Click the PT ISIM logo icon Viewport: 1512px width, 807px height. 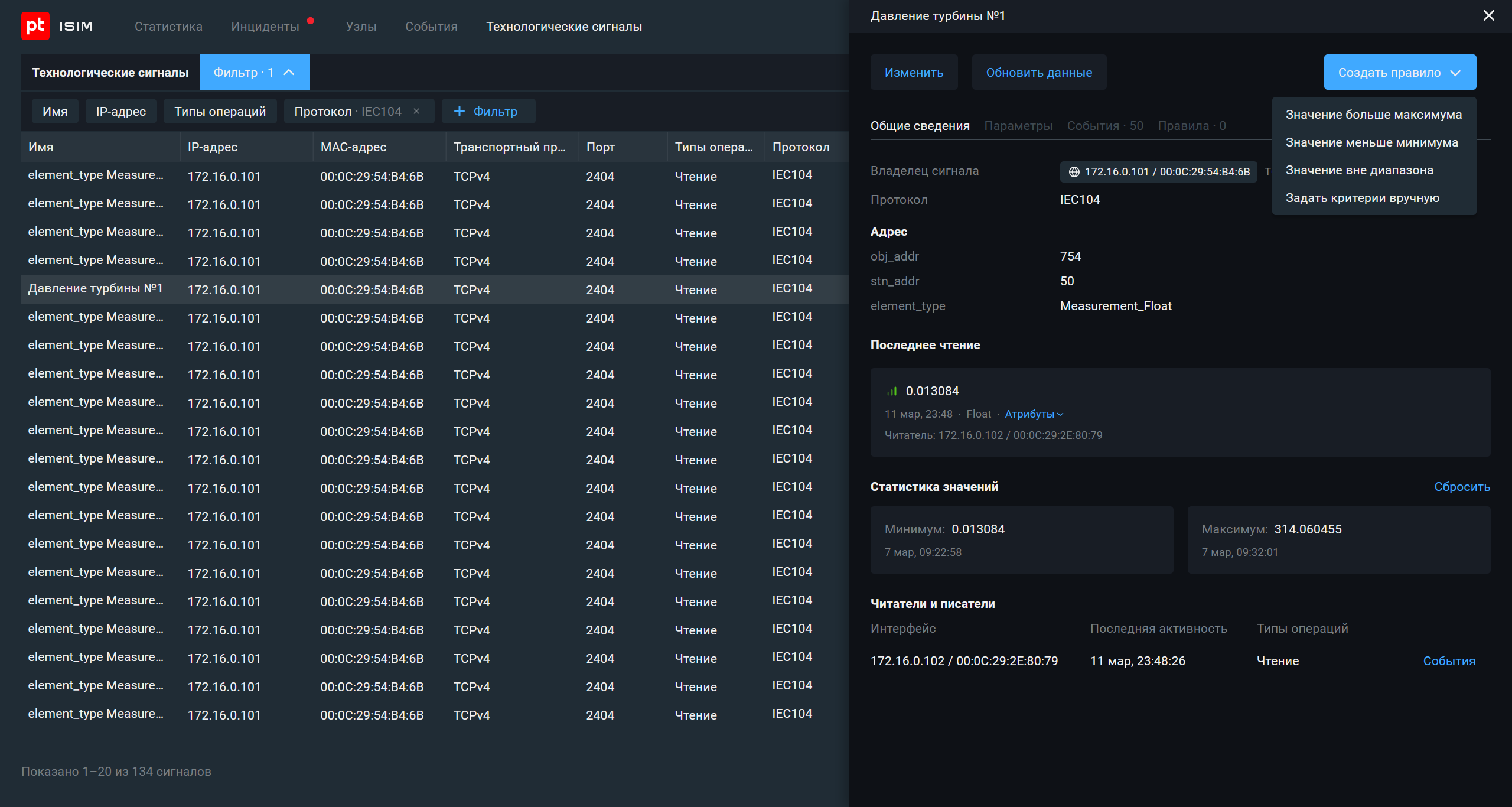(35, 26)
